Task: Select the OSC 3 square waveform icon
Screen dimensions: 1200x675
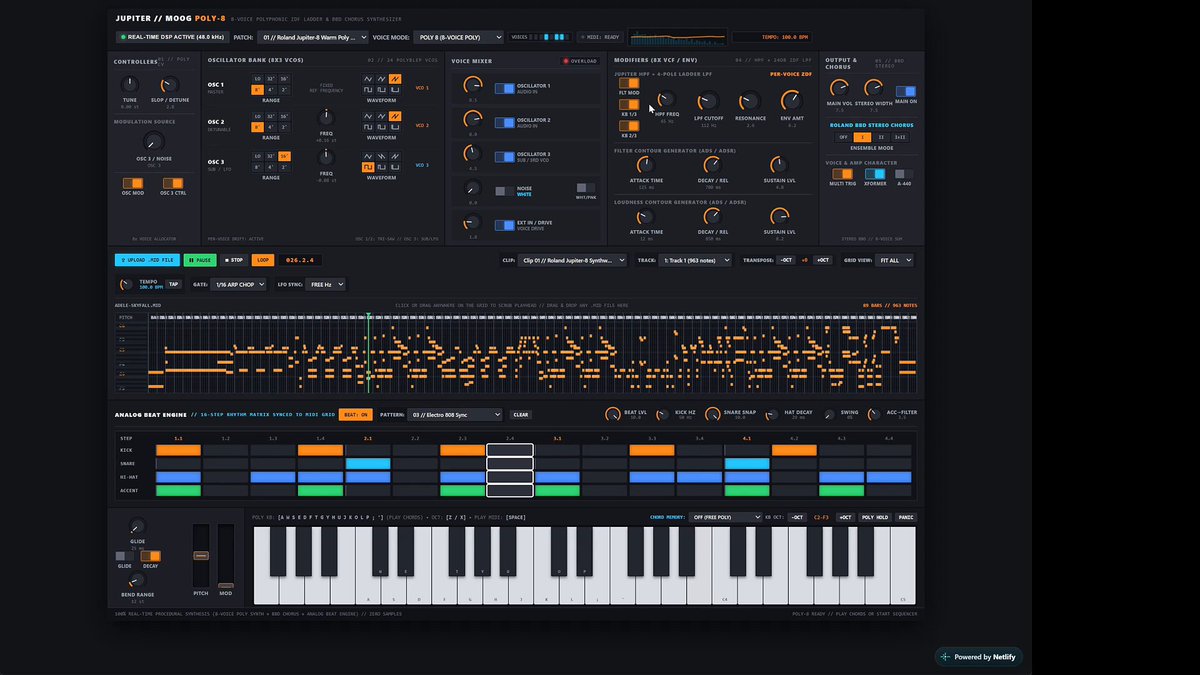Action: pos(368,167)
